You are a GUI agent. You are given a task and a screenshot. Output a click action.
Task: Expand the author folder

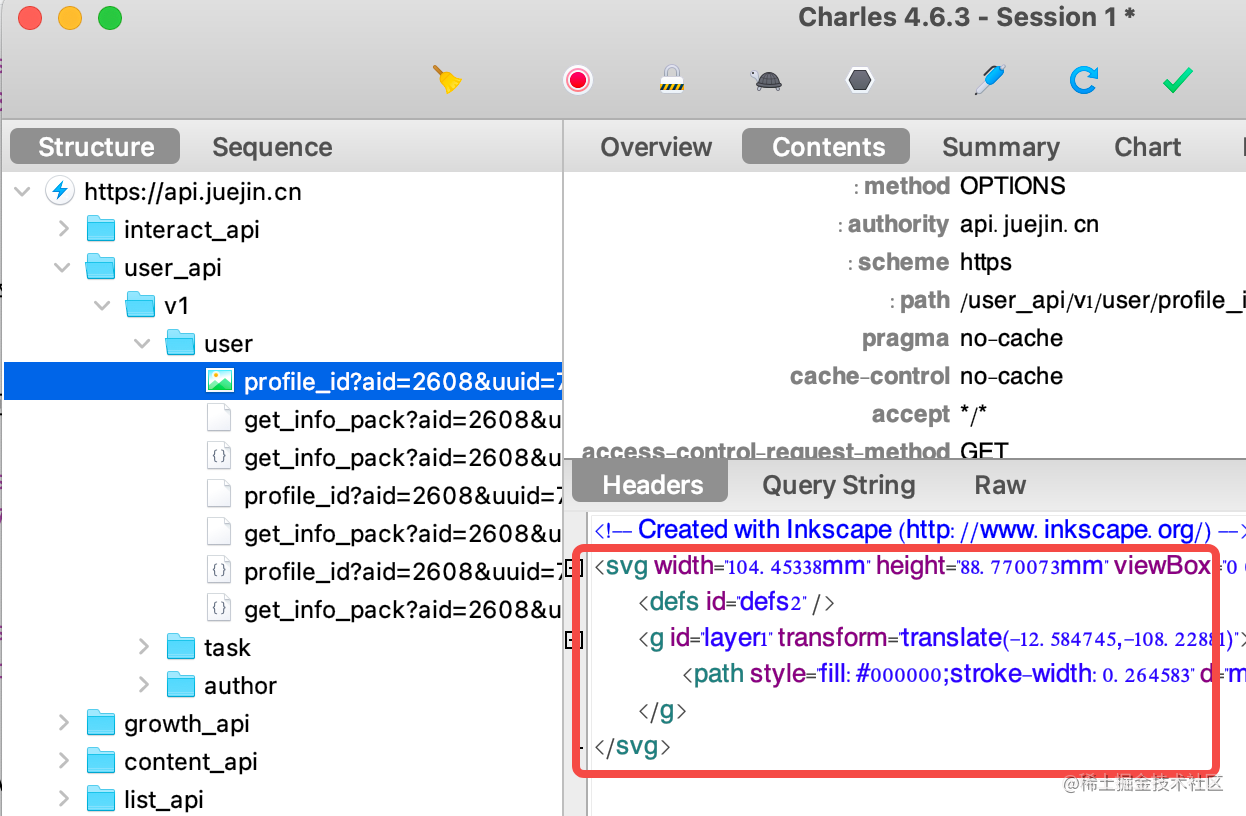tap(144, 685)
